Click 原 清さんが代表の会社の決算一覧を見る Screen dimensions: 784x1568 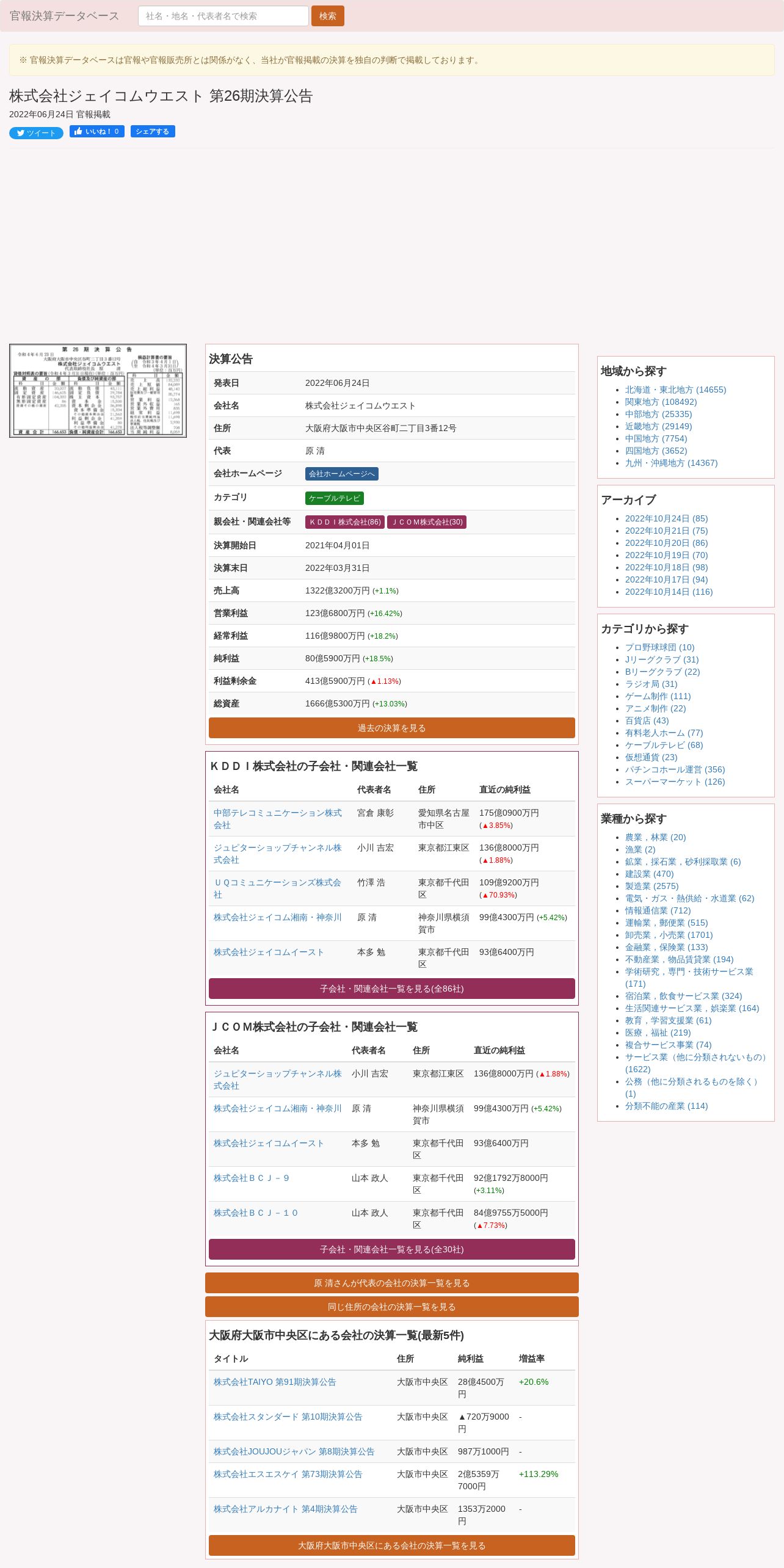pyautogui.click(x=392, y=1283)
